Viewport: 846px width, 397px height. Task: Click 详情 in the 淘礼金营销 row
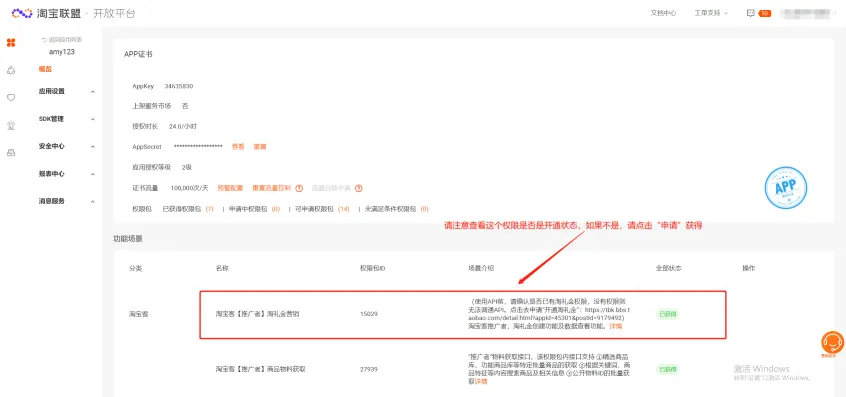(x=616, y=326)
